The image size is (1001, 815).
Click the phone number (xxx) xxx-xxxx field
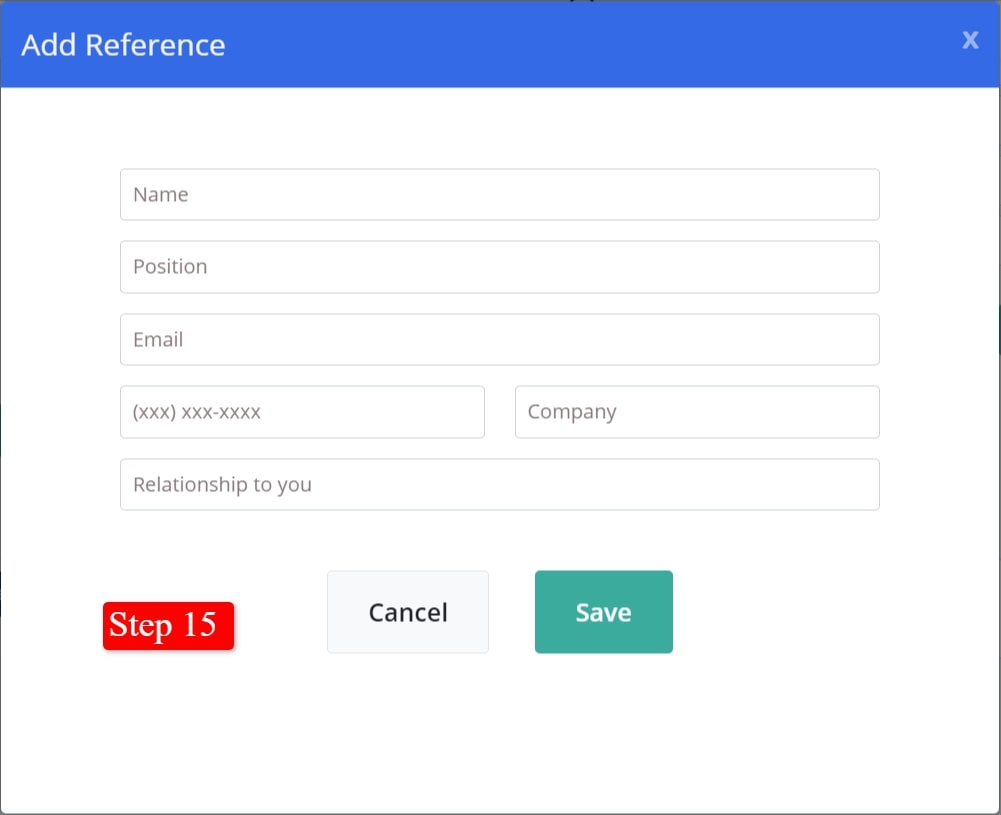pyautogui.click(x=302, y=412)
